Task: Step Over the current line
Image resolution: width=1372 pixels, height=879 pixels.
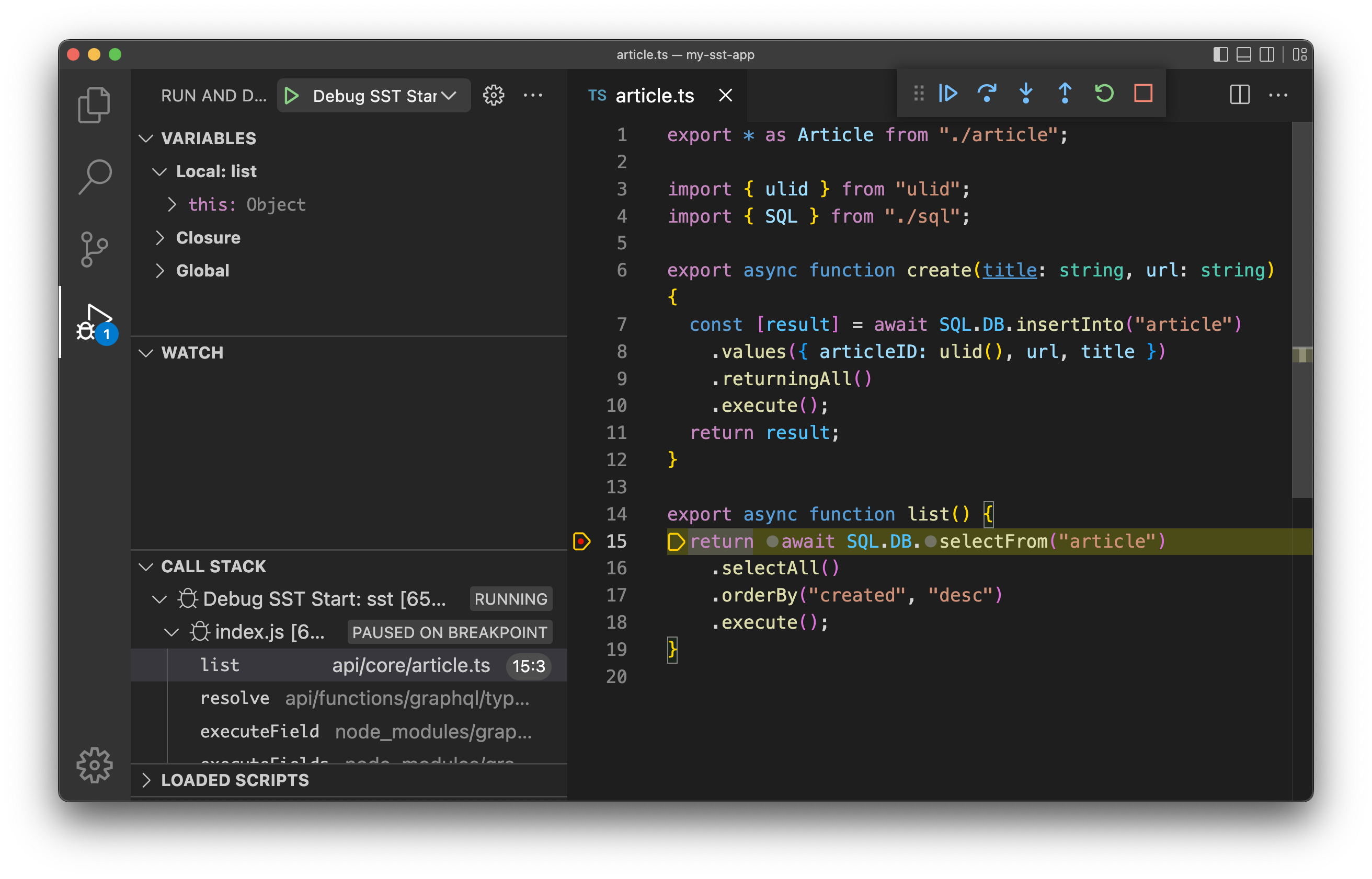Action: (988, 94)
